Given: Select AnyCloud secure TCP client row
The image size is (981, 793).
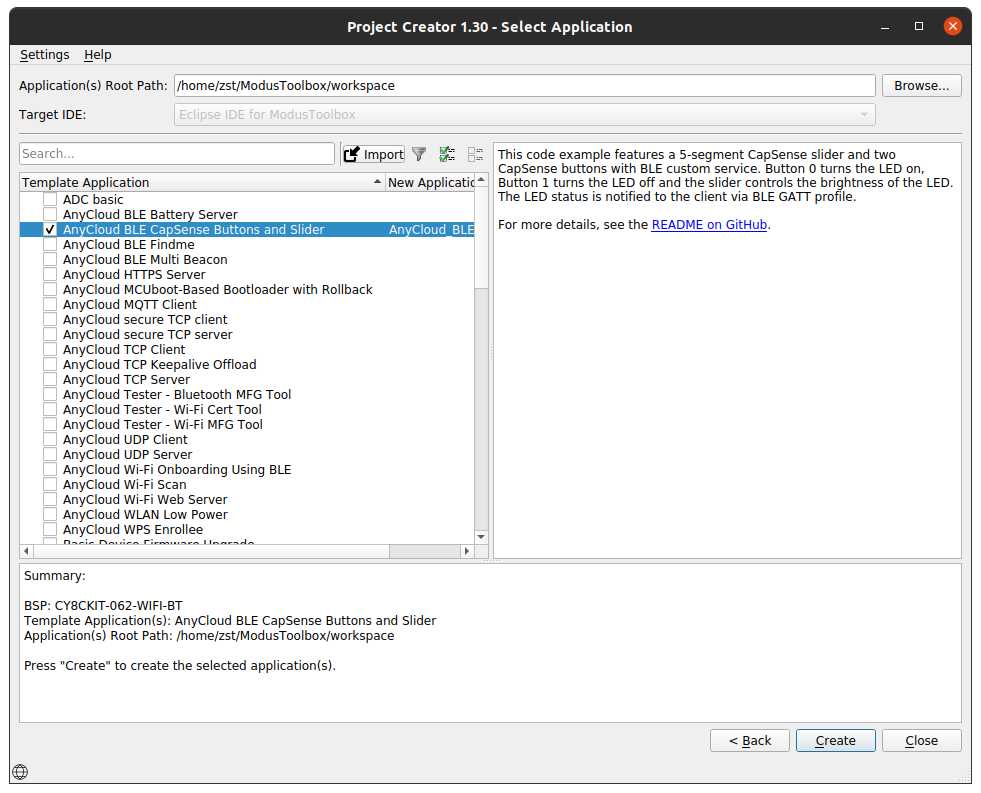Looking at the screenshot, I should click(x=247, y=320).
